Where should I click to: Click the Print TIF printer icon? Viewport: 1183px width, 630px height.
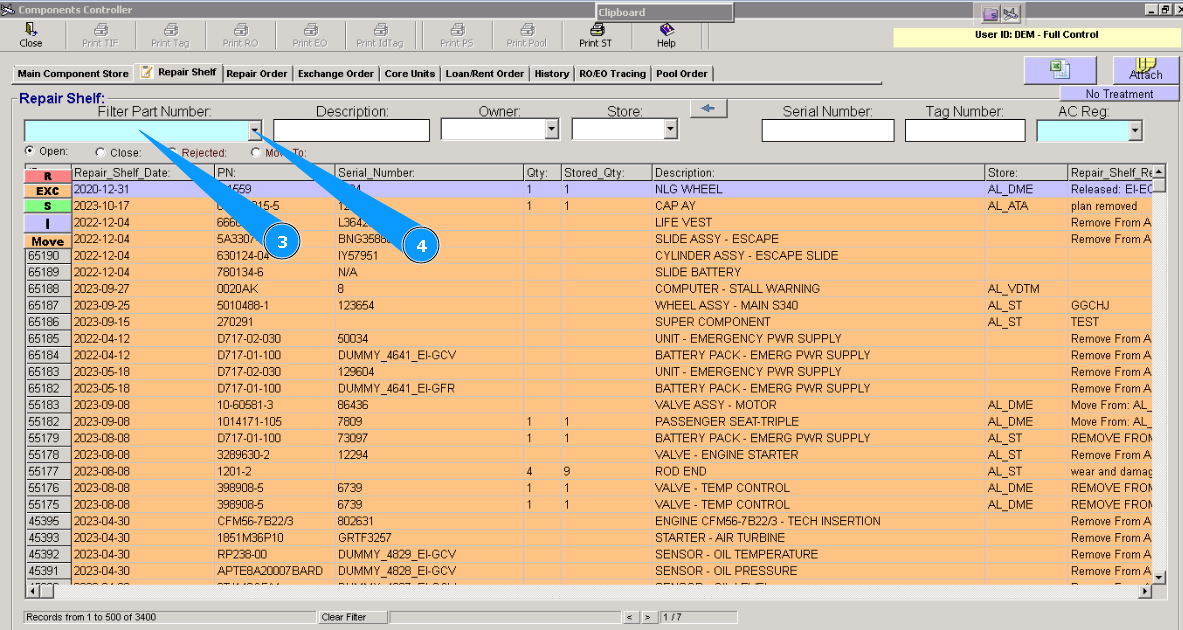point(100,29)
